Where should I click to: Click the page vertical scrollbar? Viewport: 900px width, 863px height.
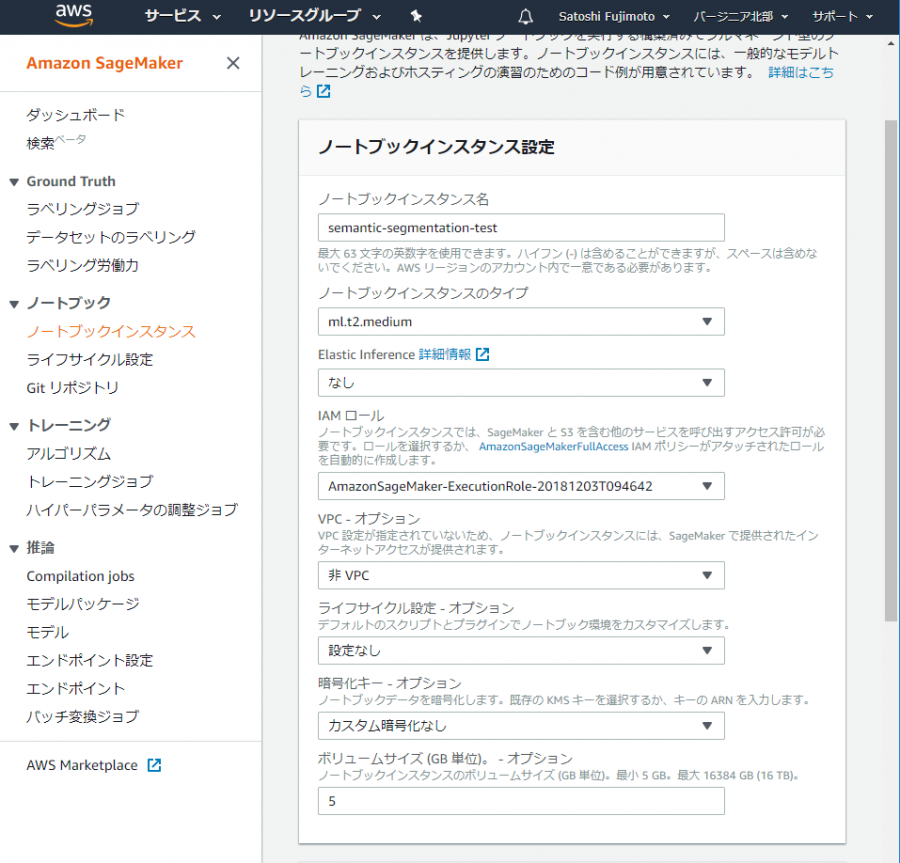[890, 370]
